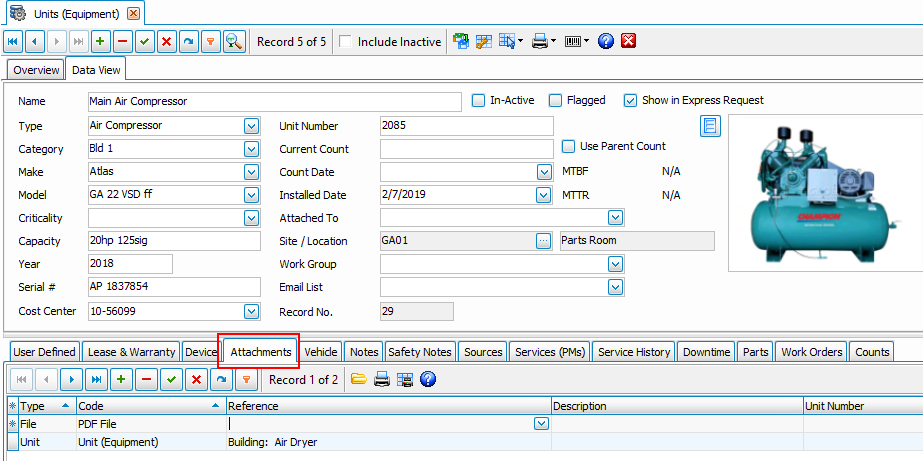Viewport: 923px width, 461px height.
Task: Open the Lease & Warranty tab
Action: tap(131, 352)
